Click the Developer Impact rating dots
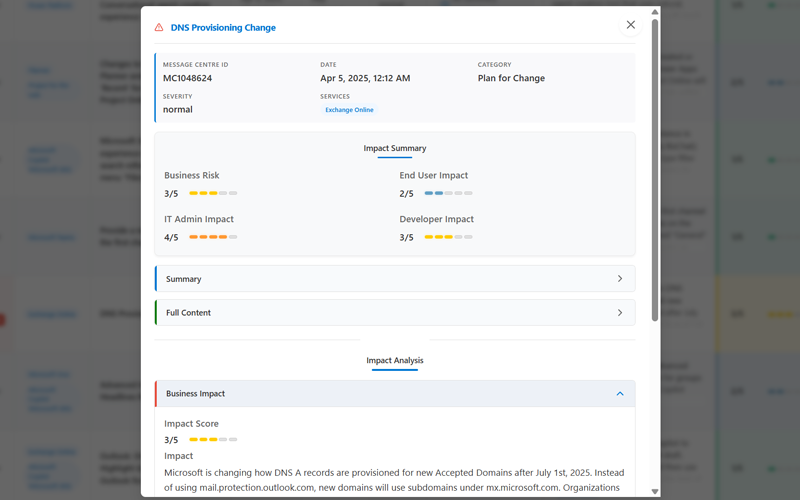 pos(448,237)
